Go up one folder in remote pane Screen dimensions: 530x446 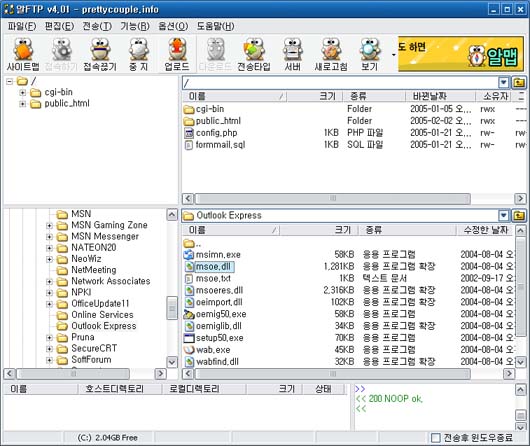[519, 83]
